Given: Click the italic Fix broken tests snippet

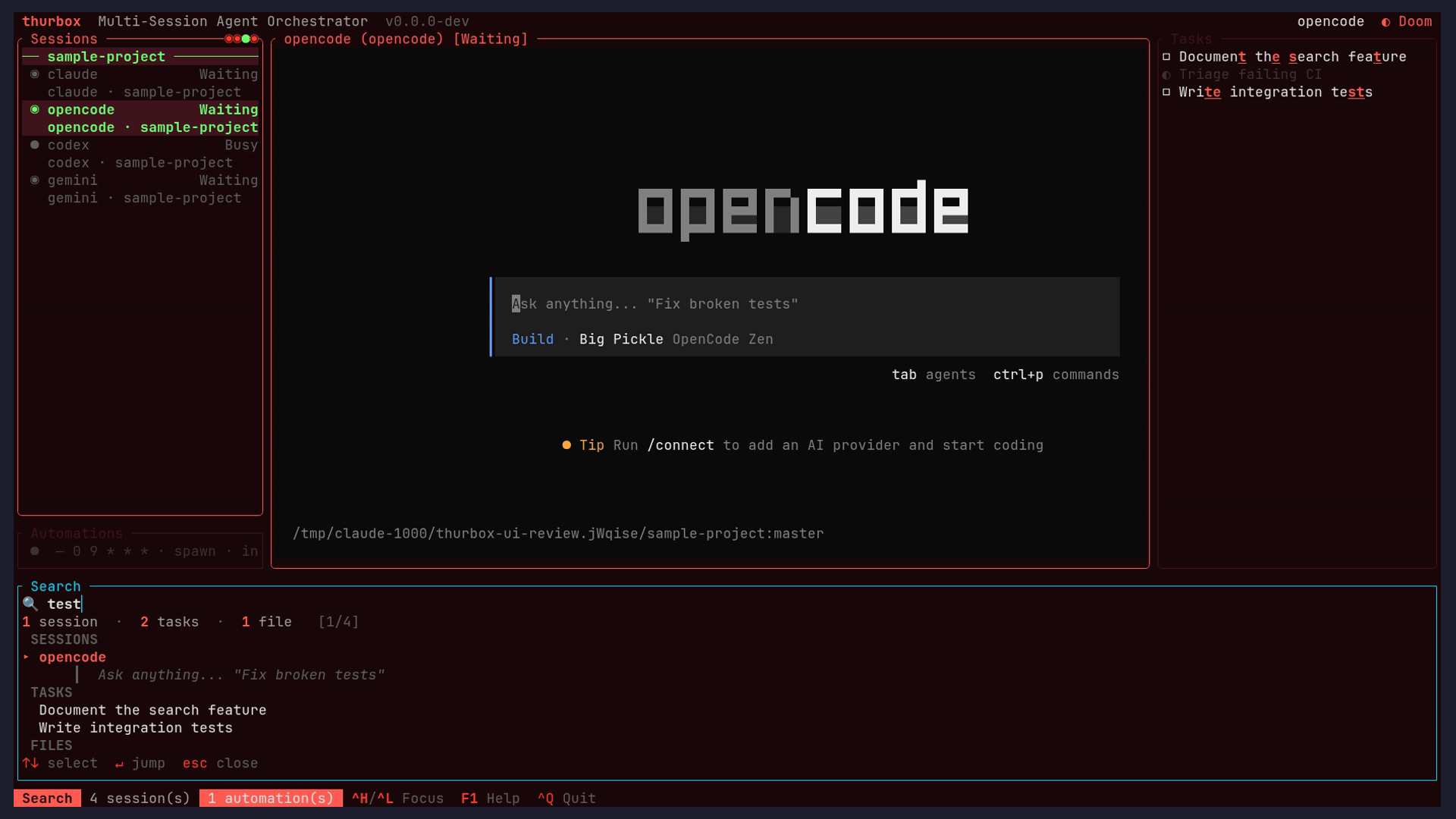Looking at the screenshot, I should tap(241, 676).
